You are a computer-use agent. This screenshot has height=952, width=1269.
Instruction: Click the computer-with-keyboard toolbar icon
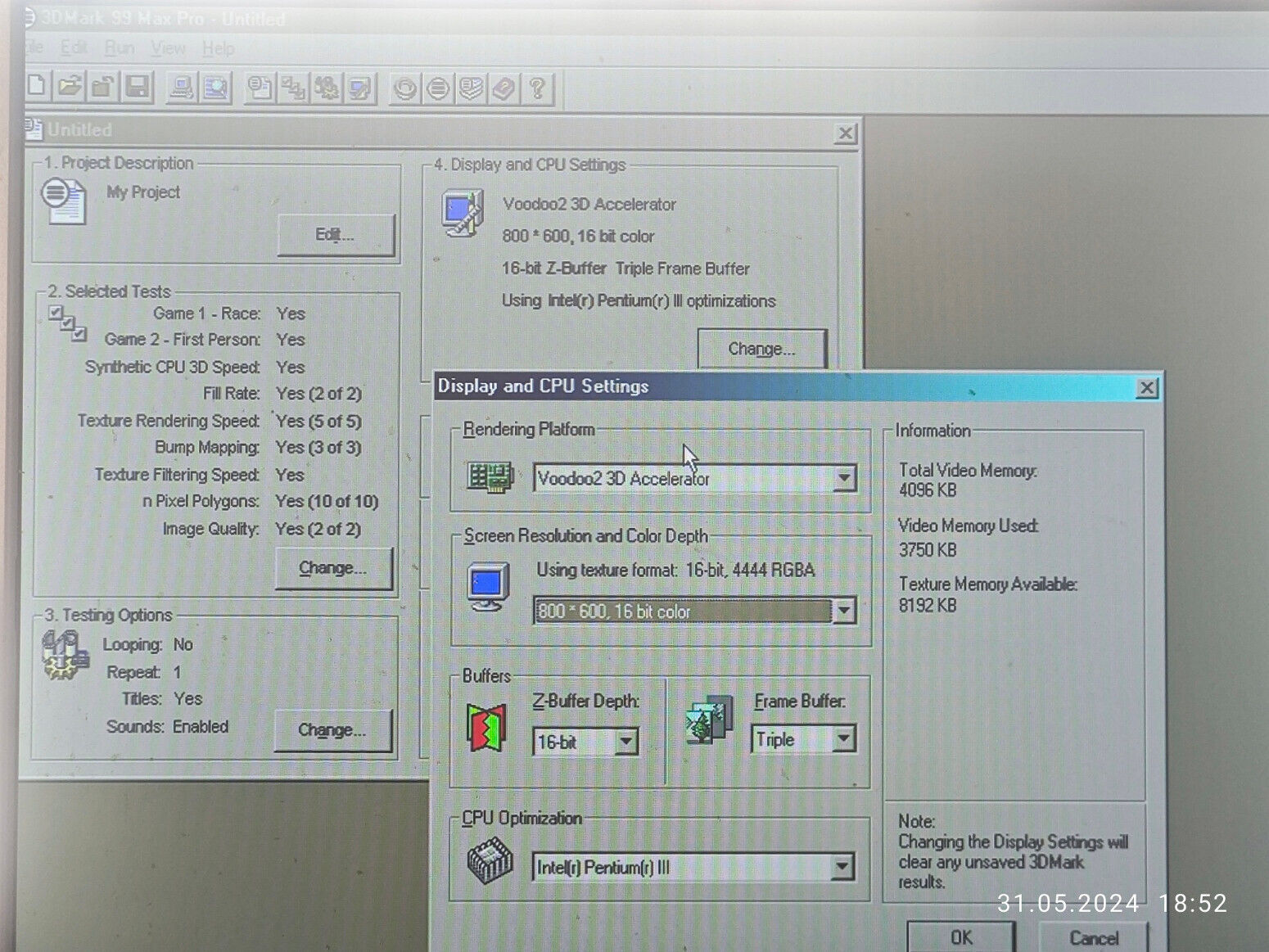pyautogui.click(x=182, y=87)
